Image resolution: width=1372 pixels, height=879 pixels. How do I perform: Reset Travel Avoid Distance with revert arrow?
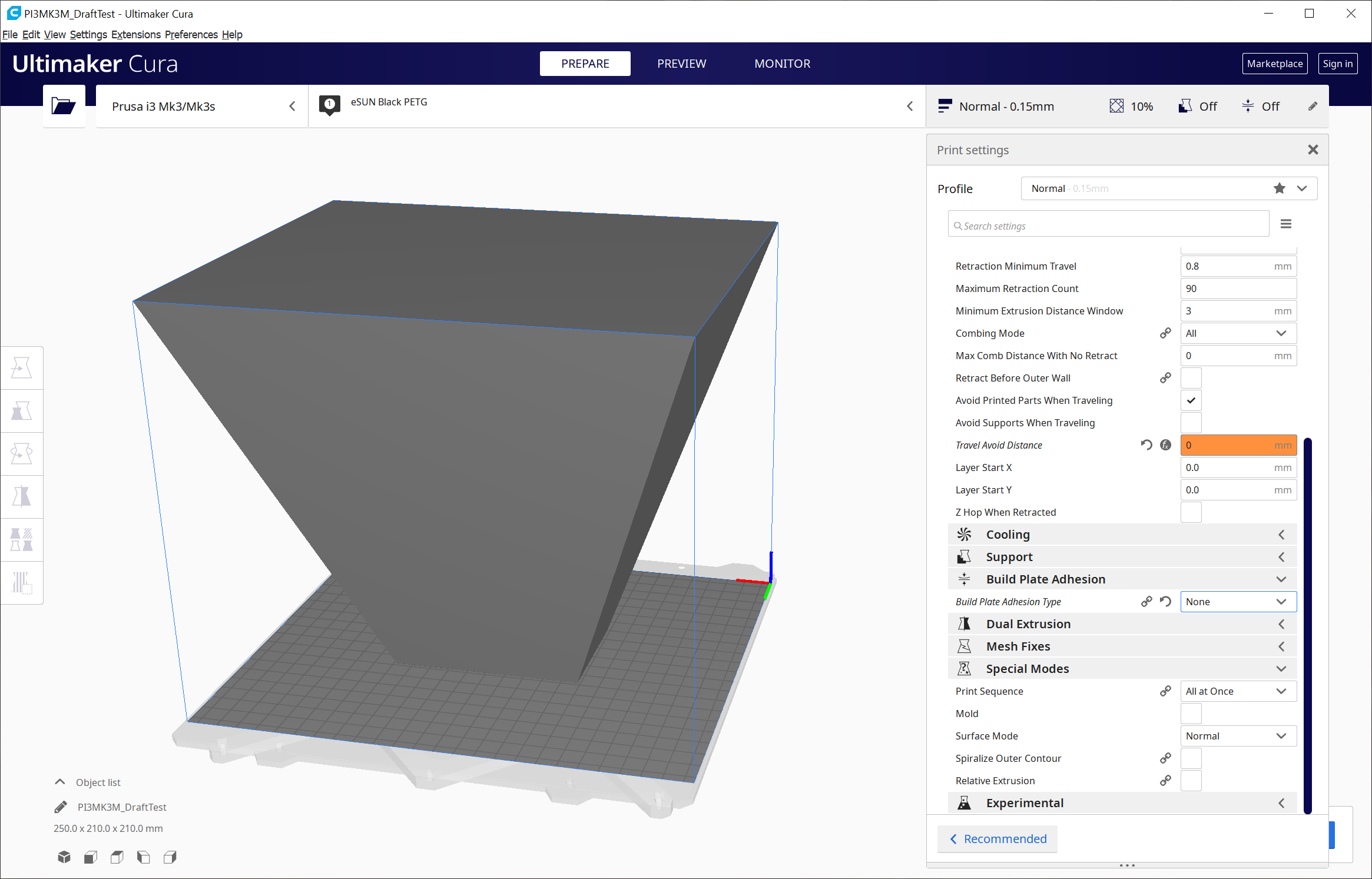click(x=1146, y=445)
